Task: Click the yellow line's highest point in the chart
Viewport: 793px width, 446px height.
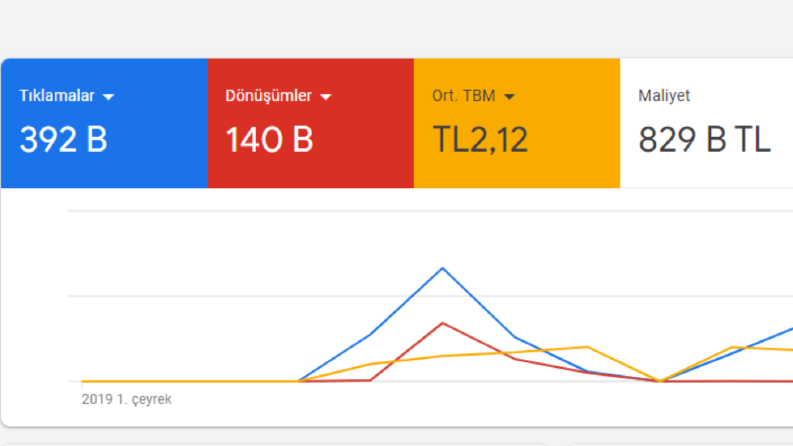Action: tap(587, 346)
